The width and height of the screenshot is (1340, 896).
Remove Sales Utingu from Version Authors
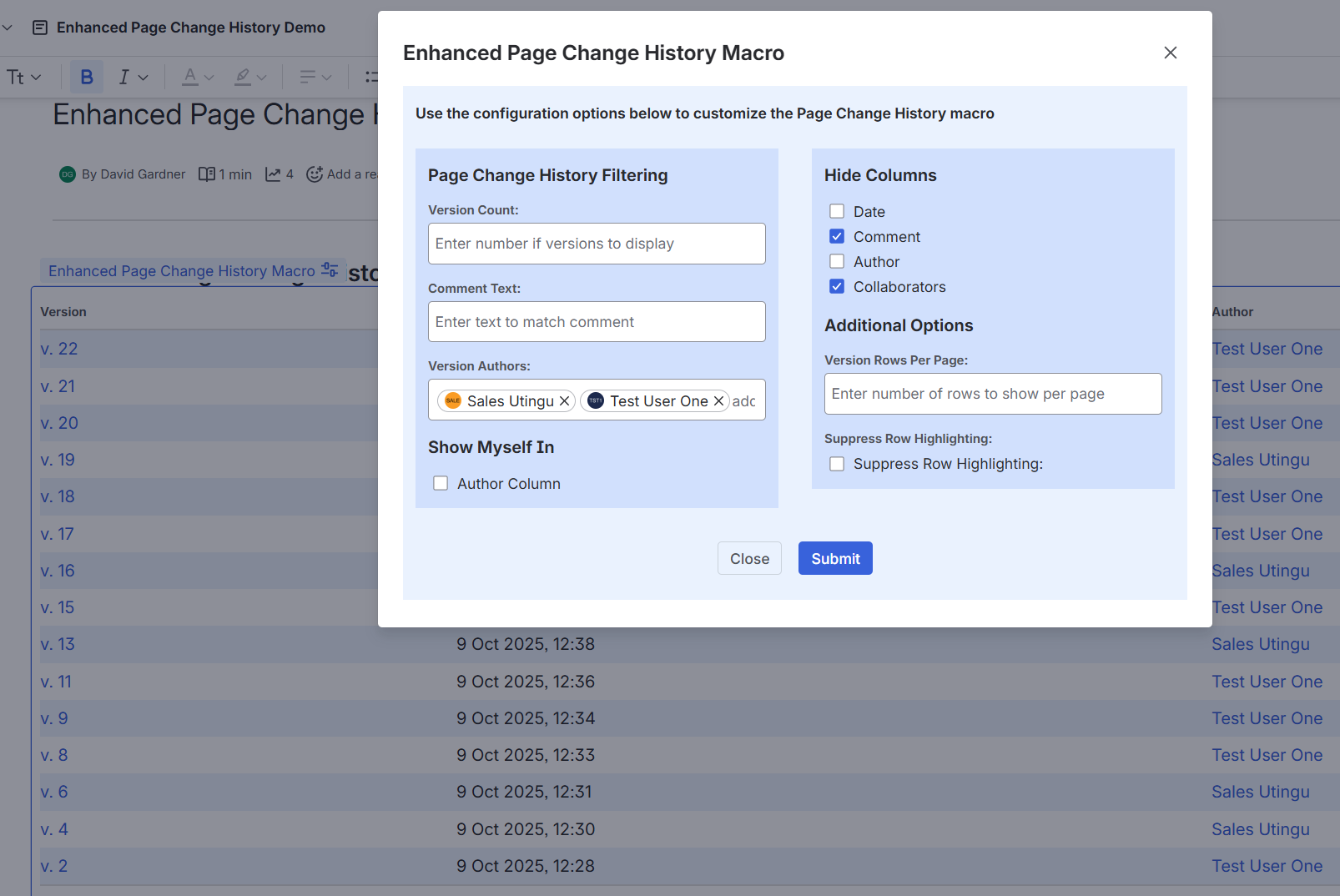pos(565,401)
